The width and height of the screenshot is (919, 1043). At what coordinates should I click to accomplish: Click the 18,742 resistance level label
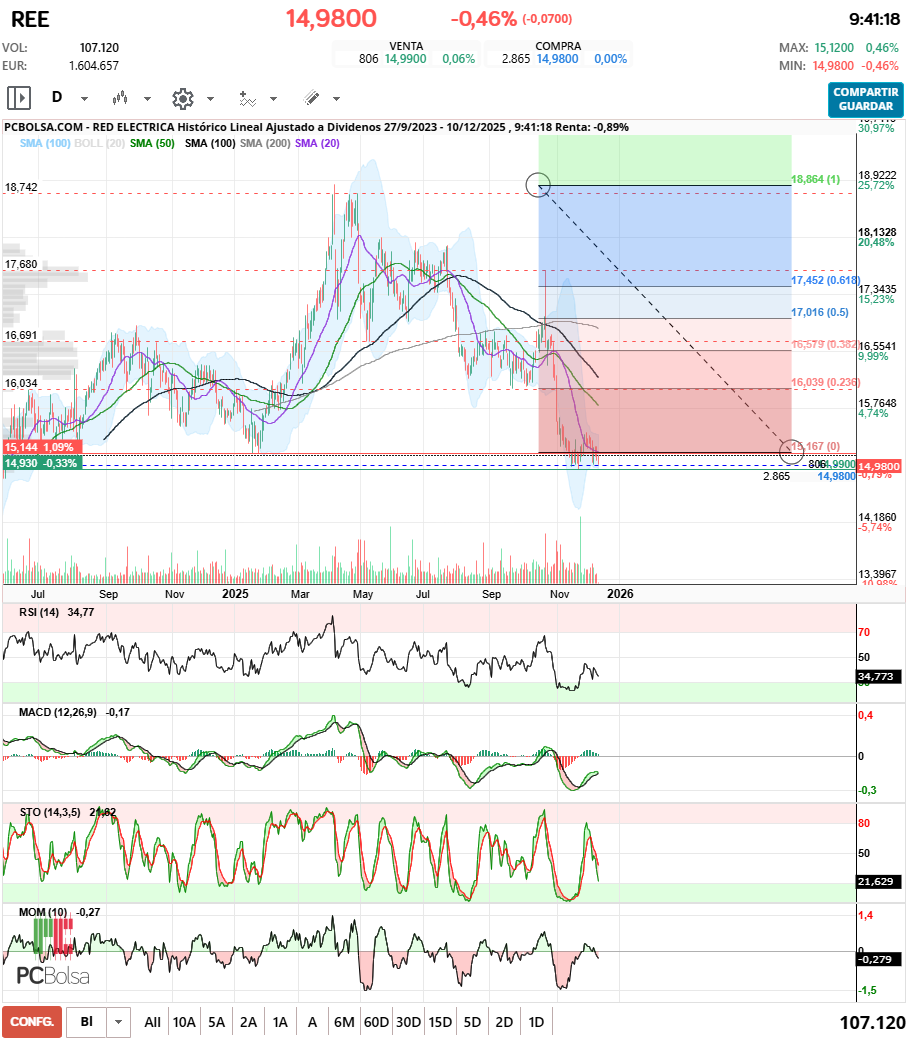(x=21, y=187)
